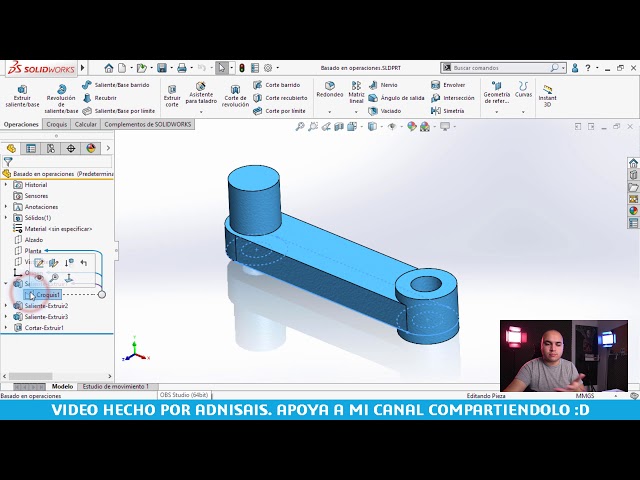The height and width of the screenshot is (480, 640).
Task: Create a new document
Action: [122, 68]
